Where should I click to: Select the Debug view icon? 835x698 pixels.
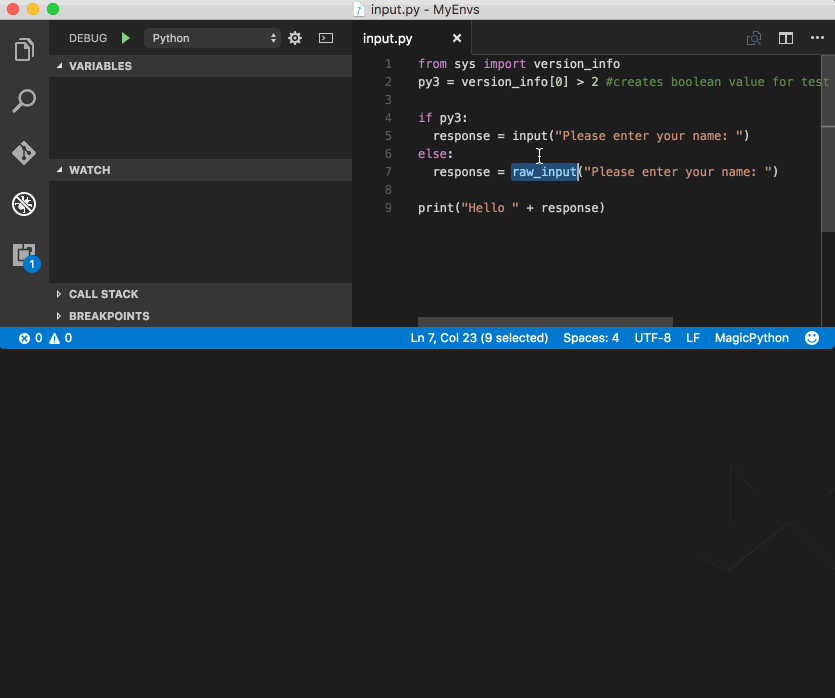tap(24, 204)
